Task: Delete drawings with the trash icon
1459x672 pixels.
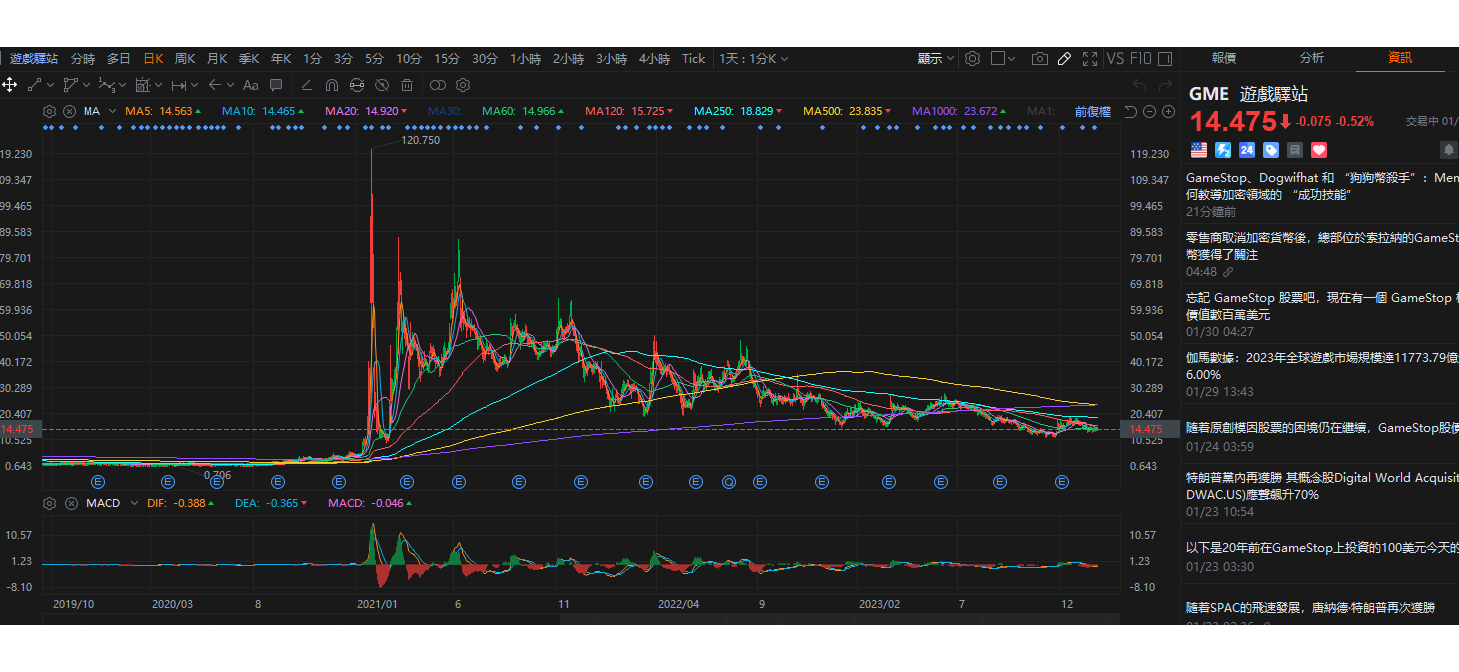Action: pyautogui.click(x=407, y=85)
